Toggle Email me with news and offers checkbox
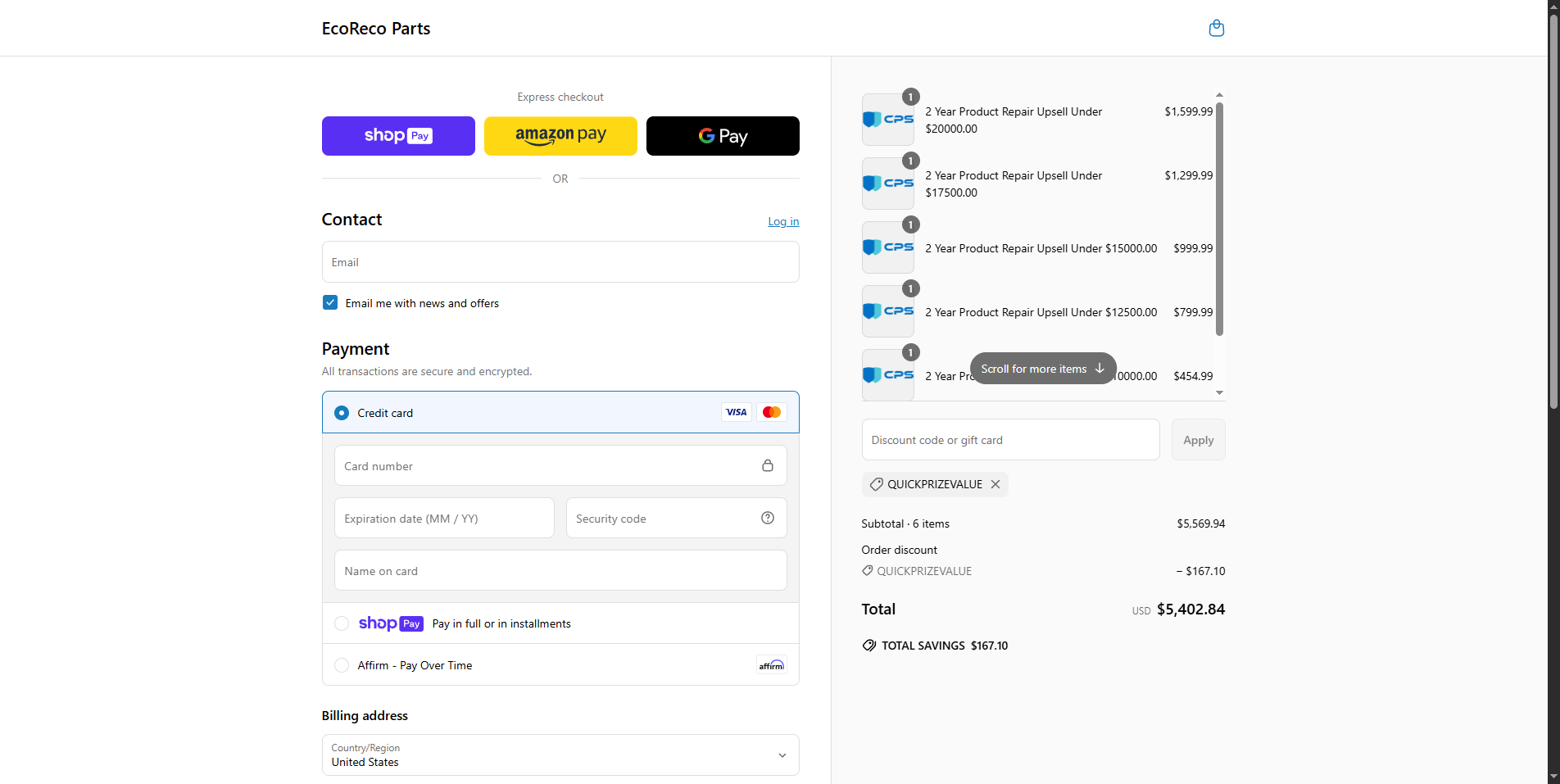1560x784 pixels. tap(330, 302)
